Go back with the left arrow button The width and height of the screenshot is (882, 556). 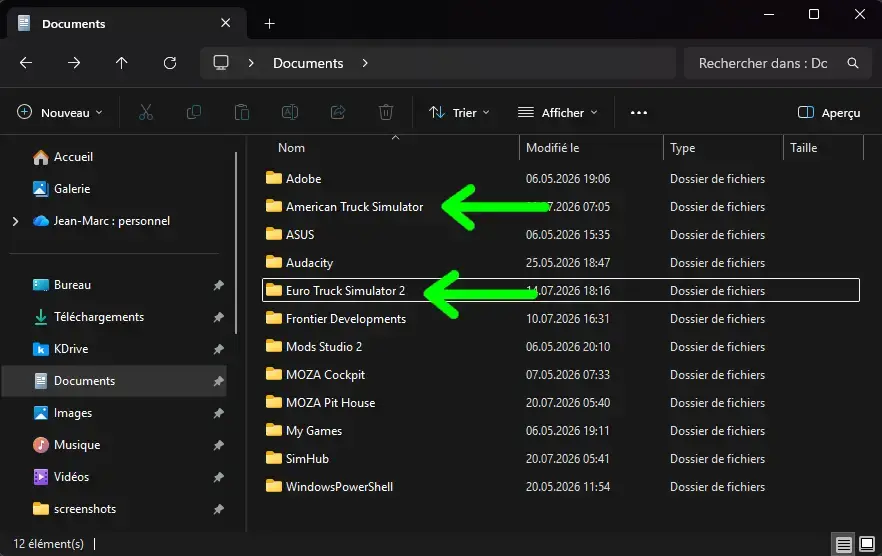pos(26,63)
